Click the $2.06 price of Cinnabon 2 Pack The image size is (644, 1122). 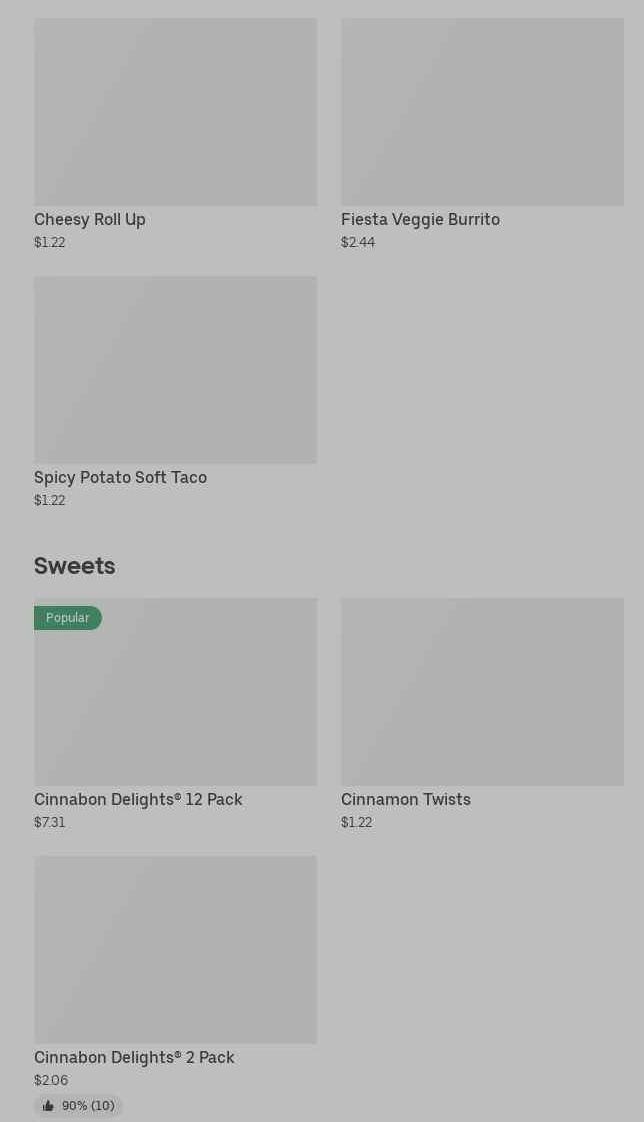pyautogui.click(x=51, y=1080)
